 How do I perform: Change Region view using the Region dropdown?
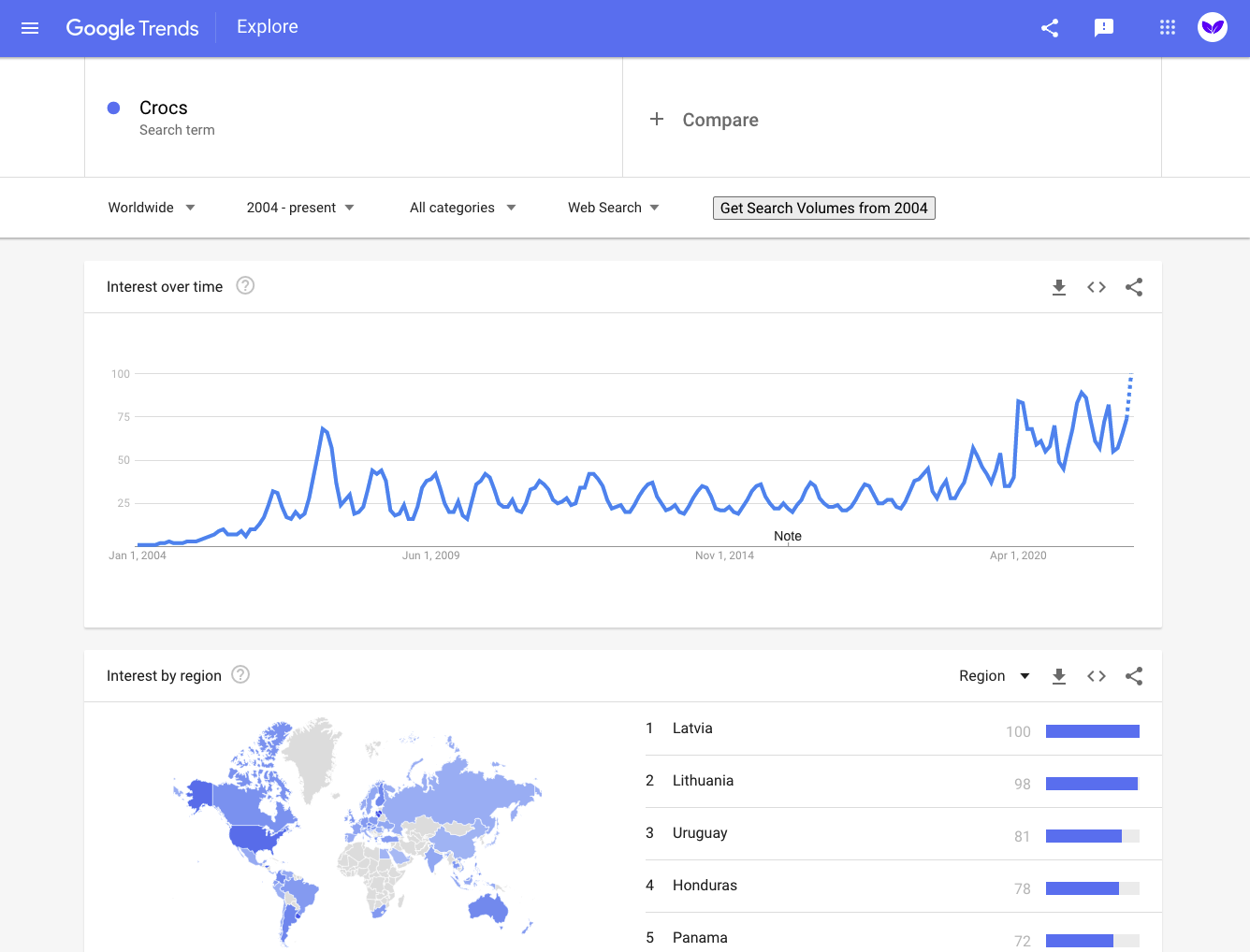coord(994,675)
